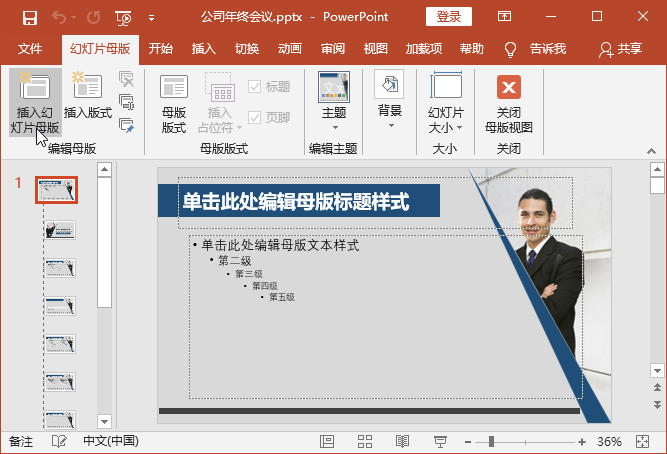Select the fifth layout thumbnail below the master

(60, 382)
